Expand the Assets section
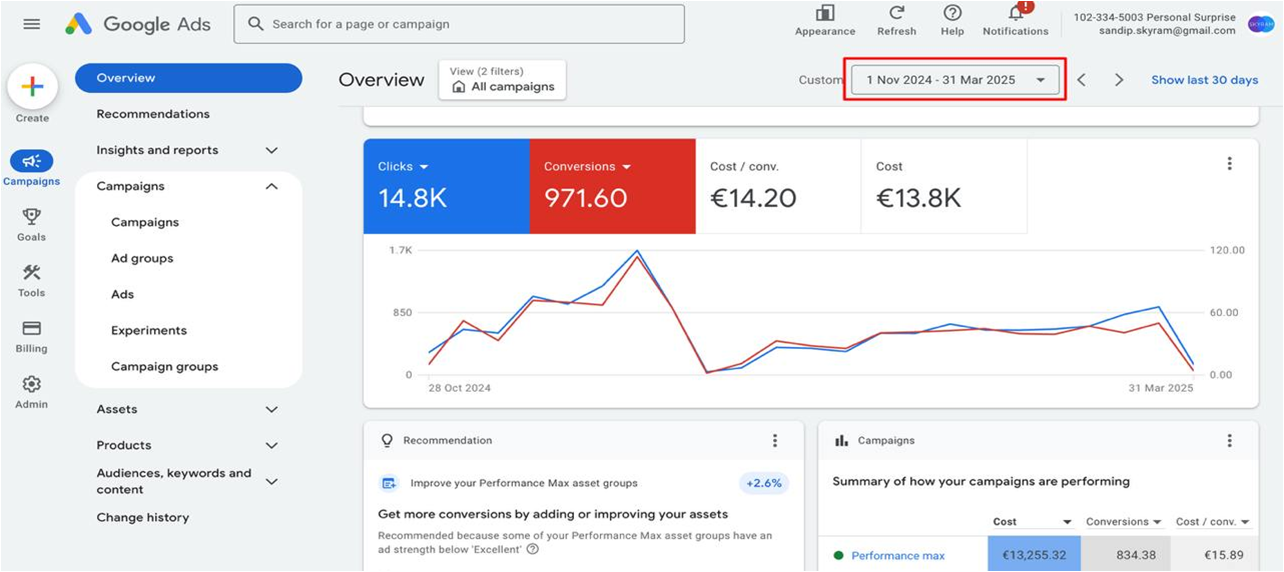Image resolution: width=1284 pixels, height=572 pixels. point(271,409)
